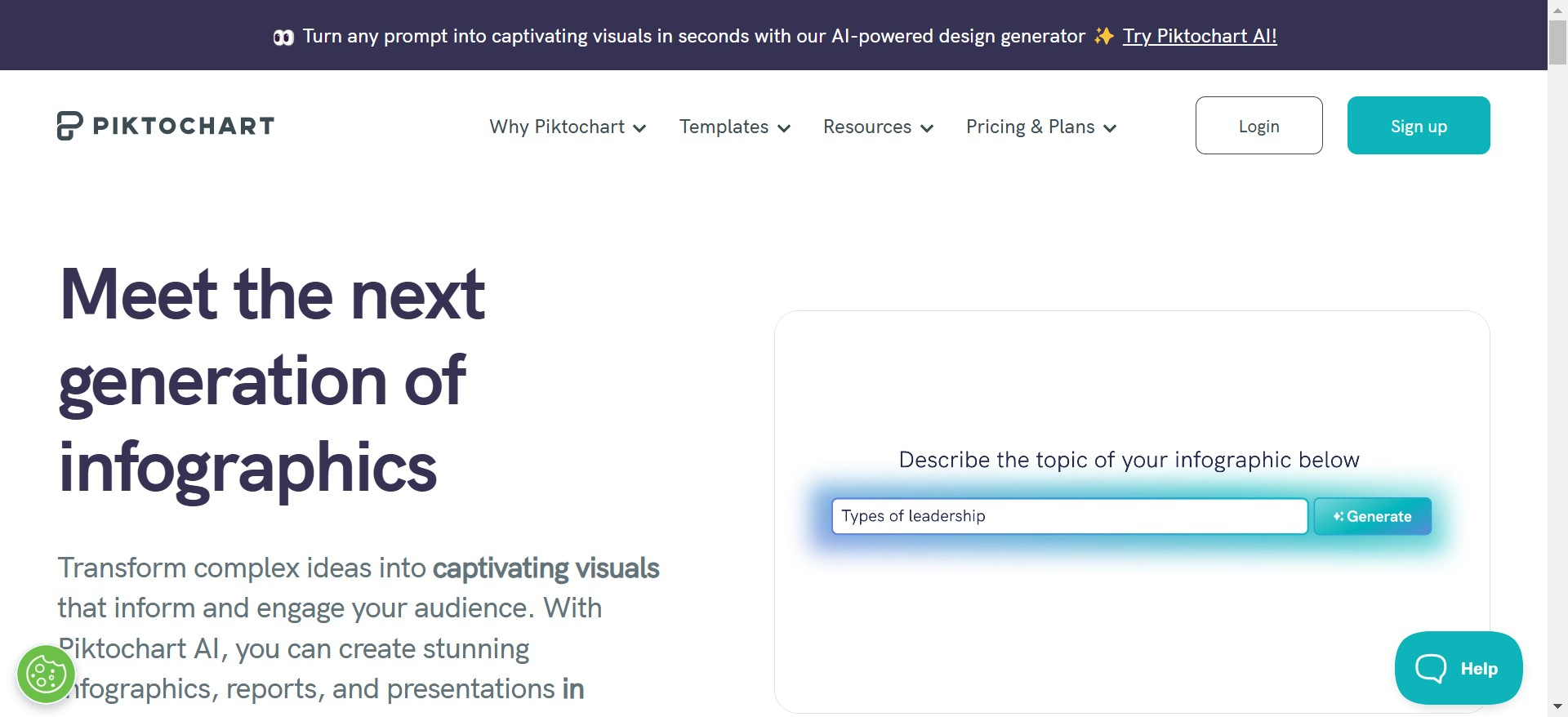Click the Help chat bubble icon
The height and width of the screenshot is (717, 1568).
click(x=1431, y=668)
